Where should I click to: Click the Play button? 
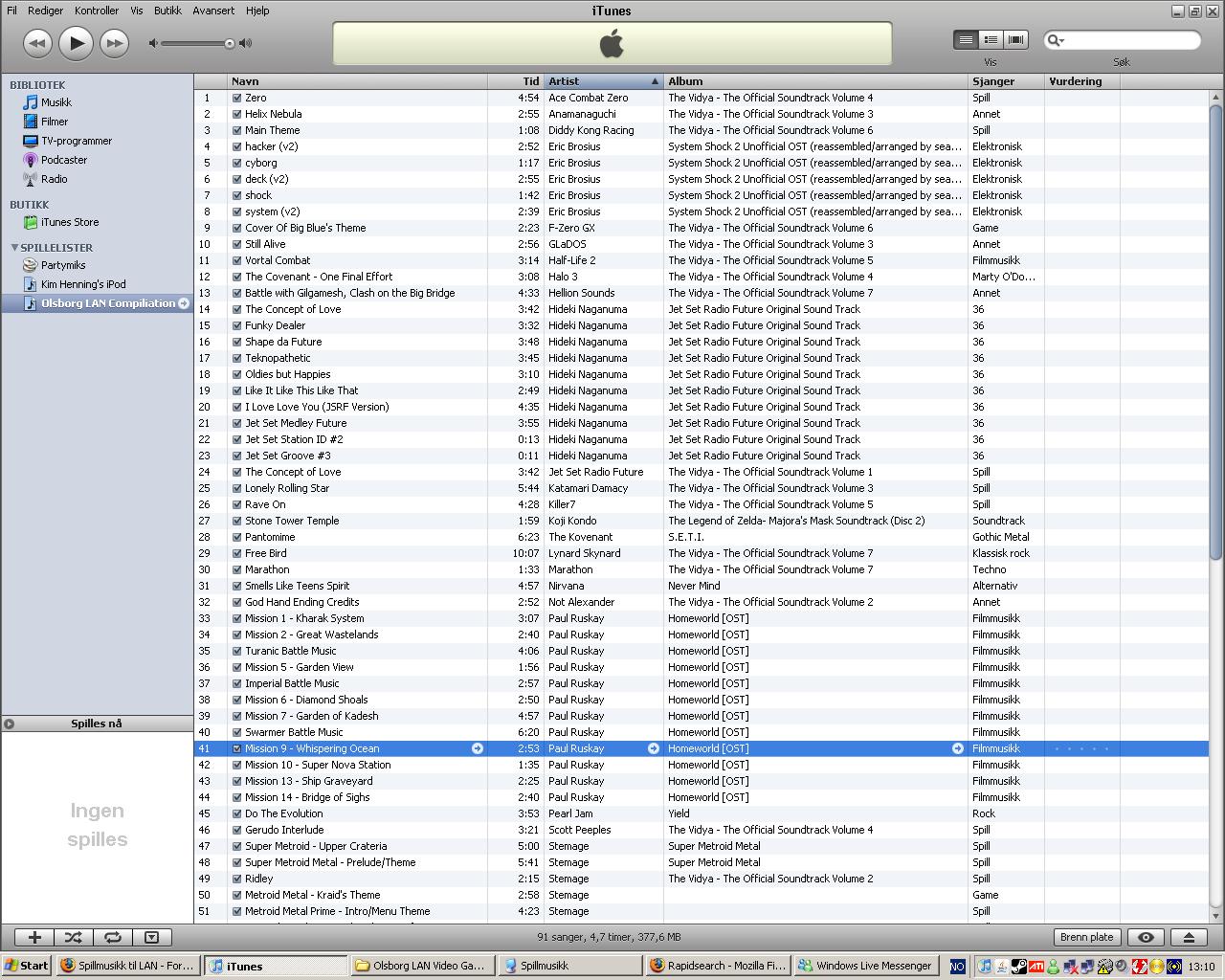coord(76,43)
